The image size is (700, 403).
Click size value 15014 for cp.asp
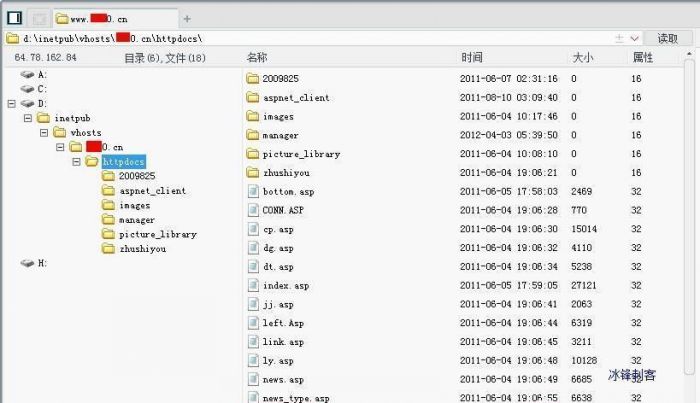point(584,229)
